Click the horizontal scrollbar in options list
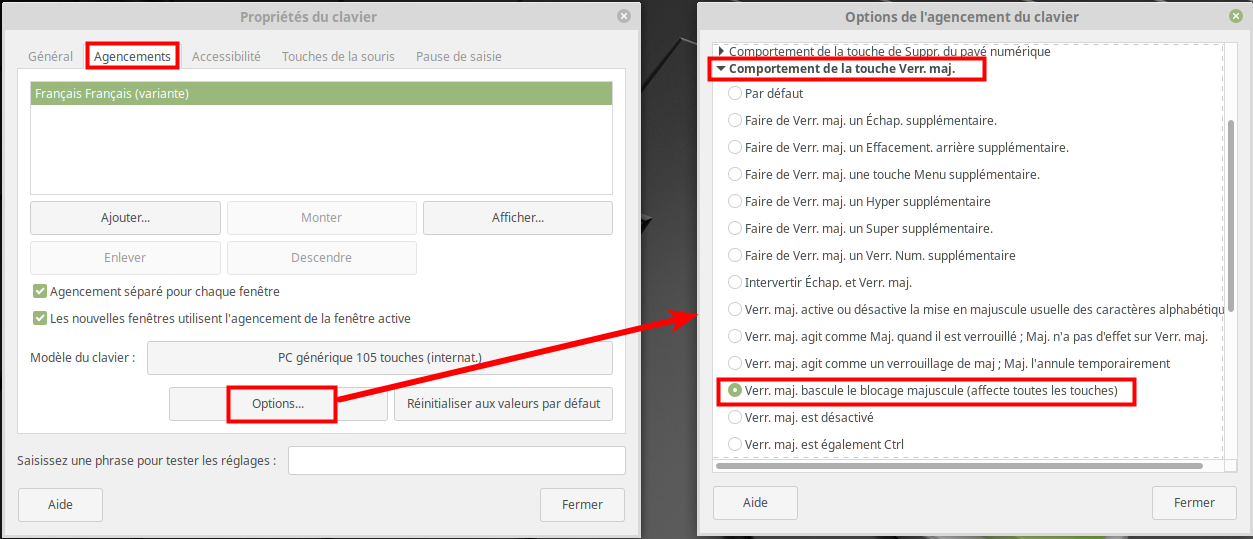This screenshot has width=1253, height=539. [x=960, y=465]
